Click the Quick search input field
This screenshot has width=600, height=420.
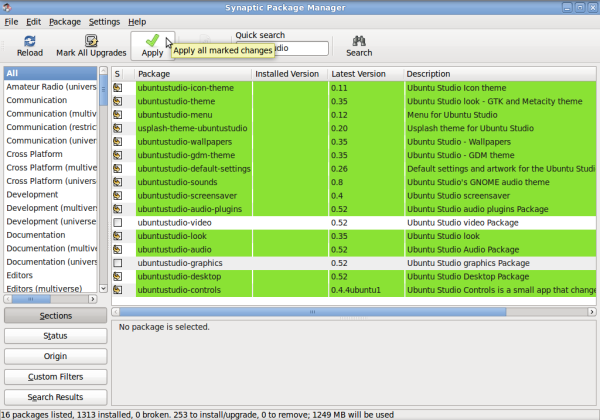click(x=282, y=48)
